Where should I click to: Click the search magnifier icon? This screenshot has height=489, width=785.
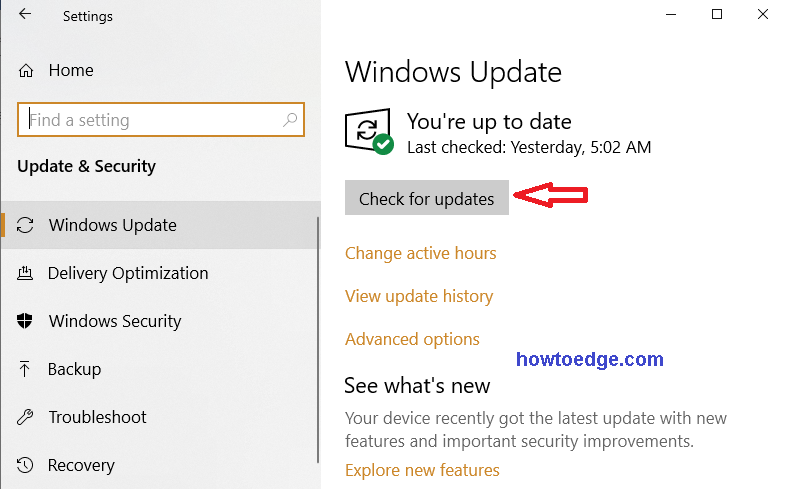290,120
